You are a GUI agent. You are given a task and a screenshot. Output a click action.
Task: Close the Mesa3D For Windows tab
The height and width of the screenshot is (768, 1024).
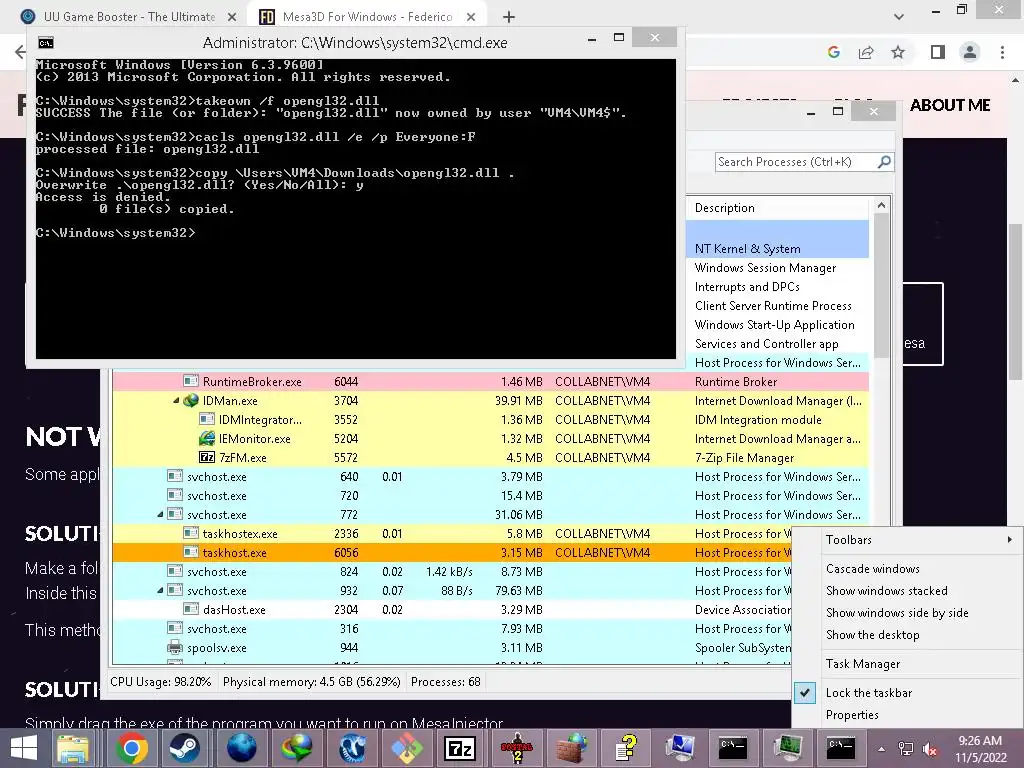pyautogui.click(x=472, y=17)
